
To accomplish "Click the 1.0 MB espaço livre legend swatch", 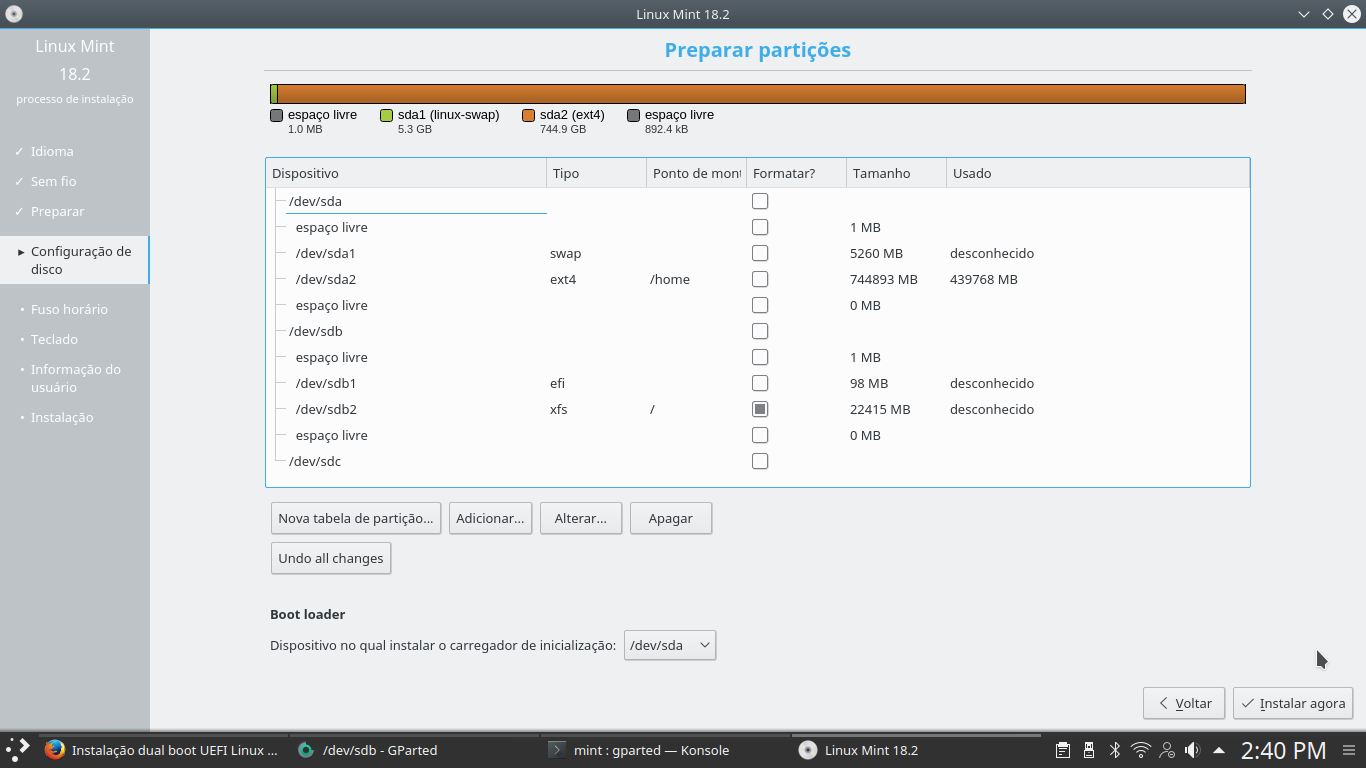I will point(277,116).
